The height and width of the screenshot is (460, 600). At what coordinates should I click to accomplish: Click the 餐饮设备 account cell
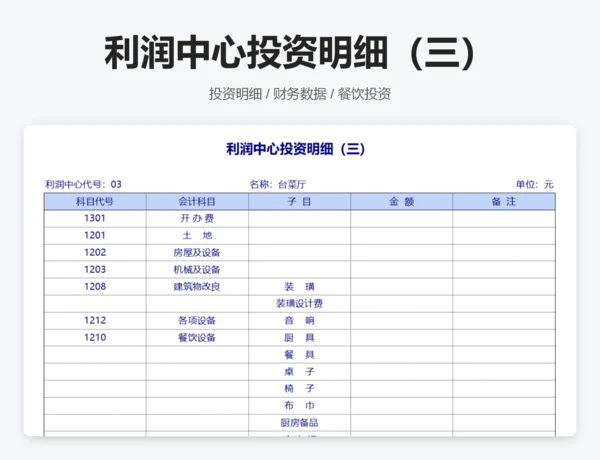point(197,338)
